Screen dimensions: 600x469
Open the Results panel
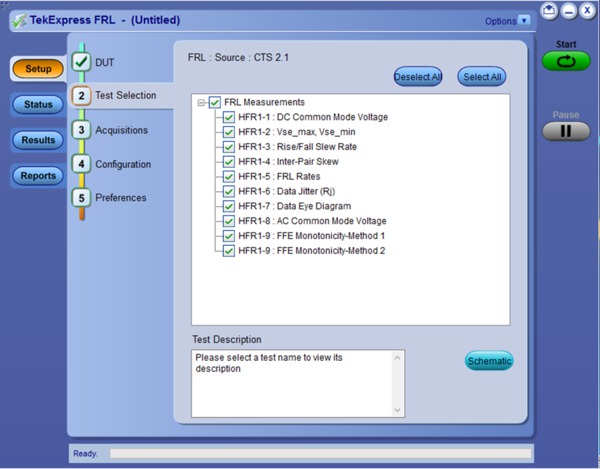tap(38, 140)
